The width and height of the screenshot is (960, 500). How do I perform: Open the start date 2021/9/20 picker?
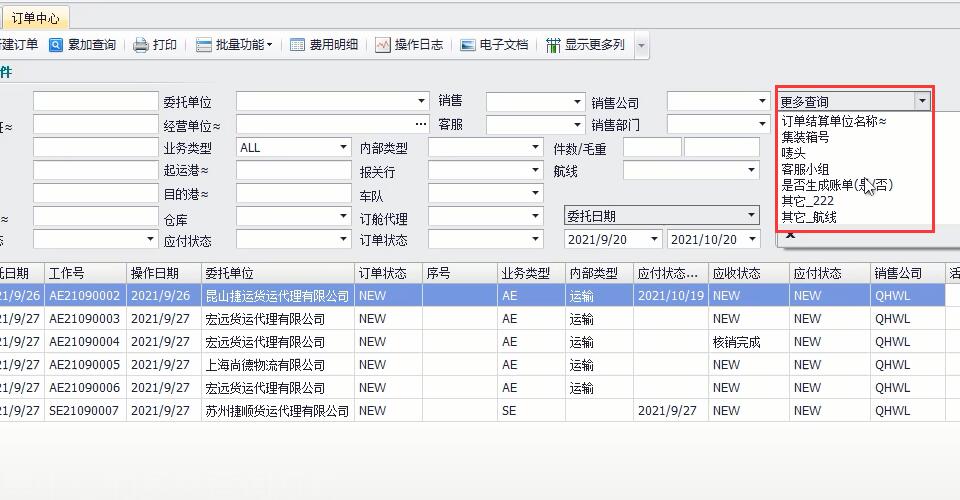(x=654, y=240)
